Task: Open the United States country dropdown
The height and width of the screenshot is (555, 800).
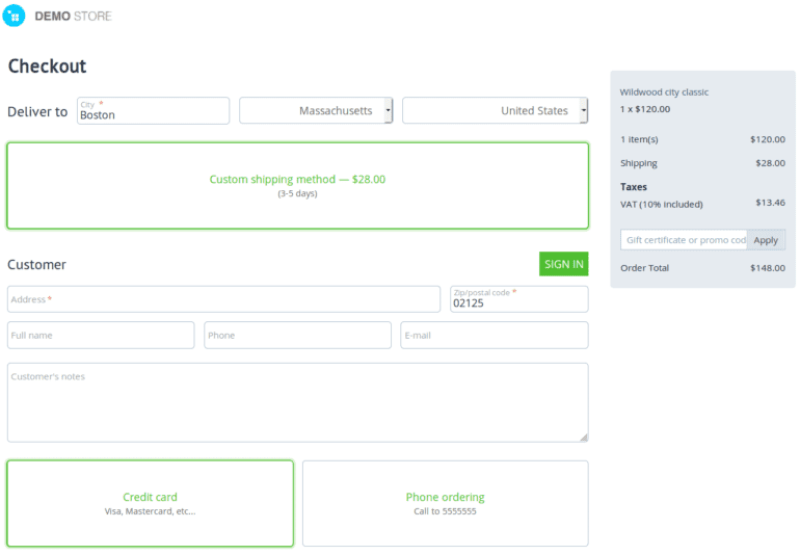Action: pyautogui.click(x=495, y=111)
